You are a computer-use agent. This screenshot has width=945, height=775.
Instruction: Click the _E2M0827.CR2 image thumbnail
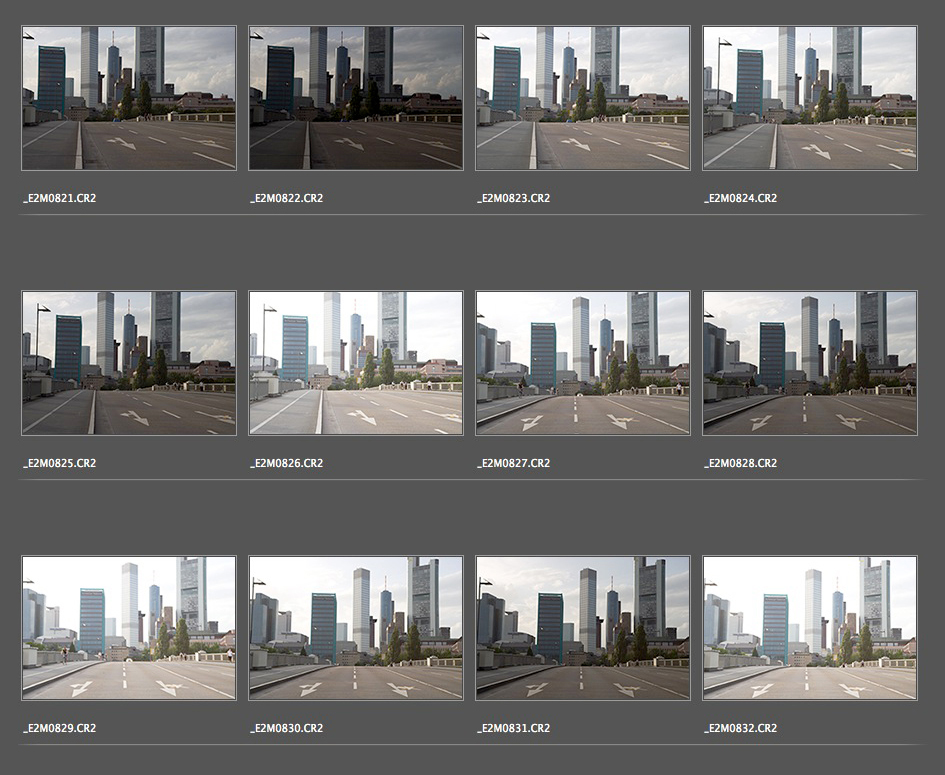click(x=583, y=363)
